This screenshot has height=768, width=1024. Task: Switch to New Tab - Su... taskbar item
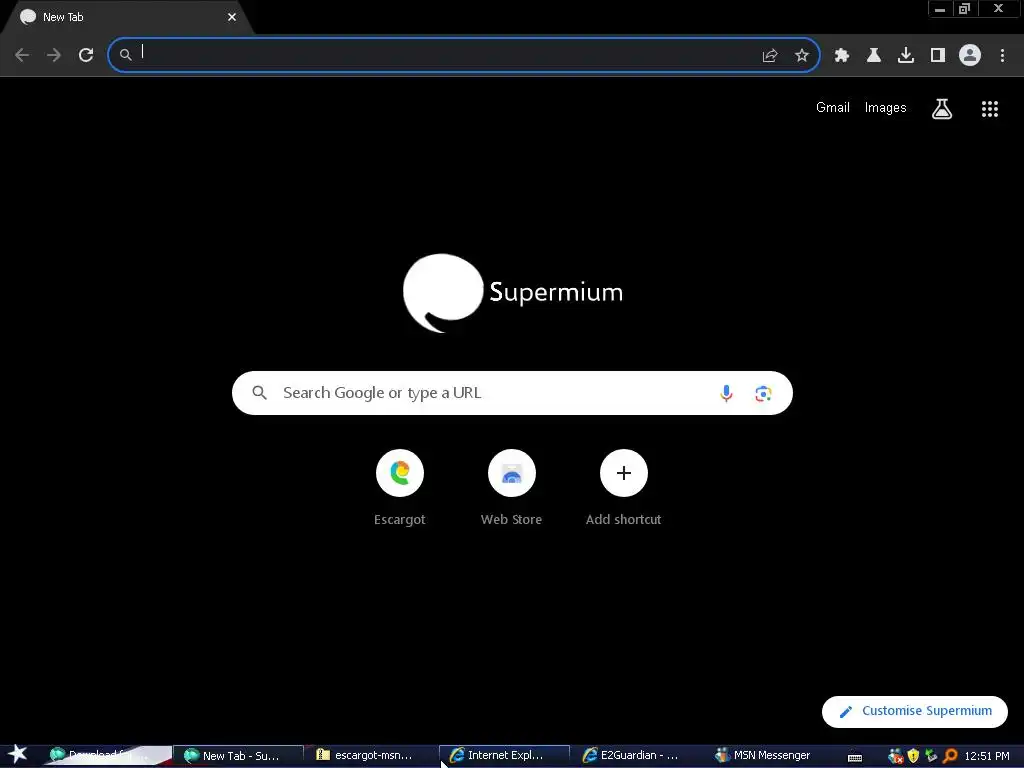(239, 756)
